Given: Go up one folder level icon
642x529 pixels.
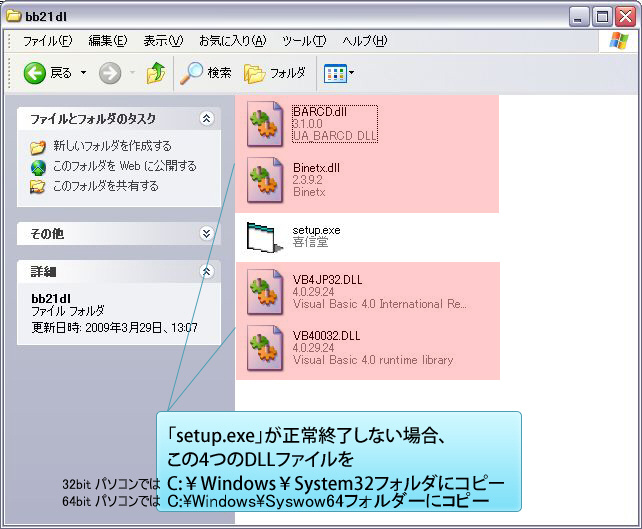Looking at the screenshot, I should (x=156, y=73).
